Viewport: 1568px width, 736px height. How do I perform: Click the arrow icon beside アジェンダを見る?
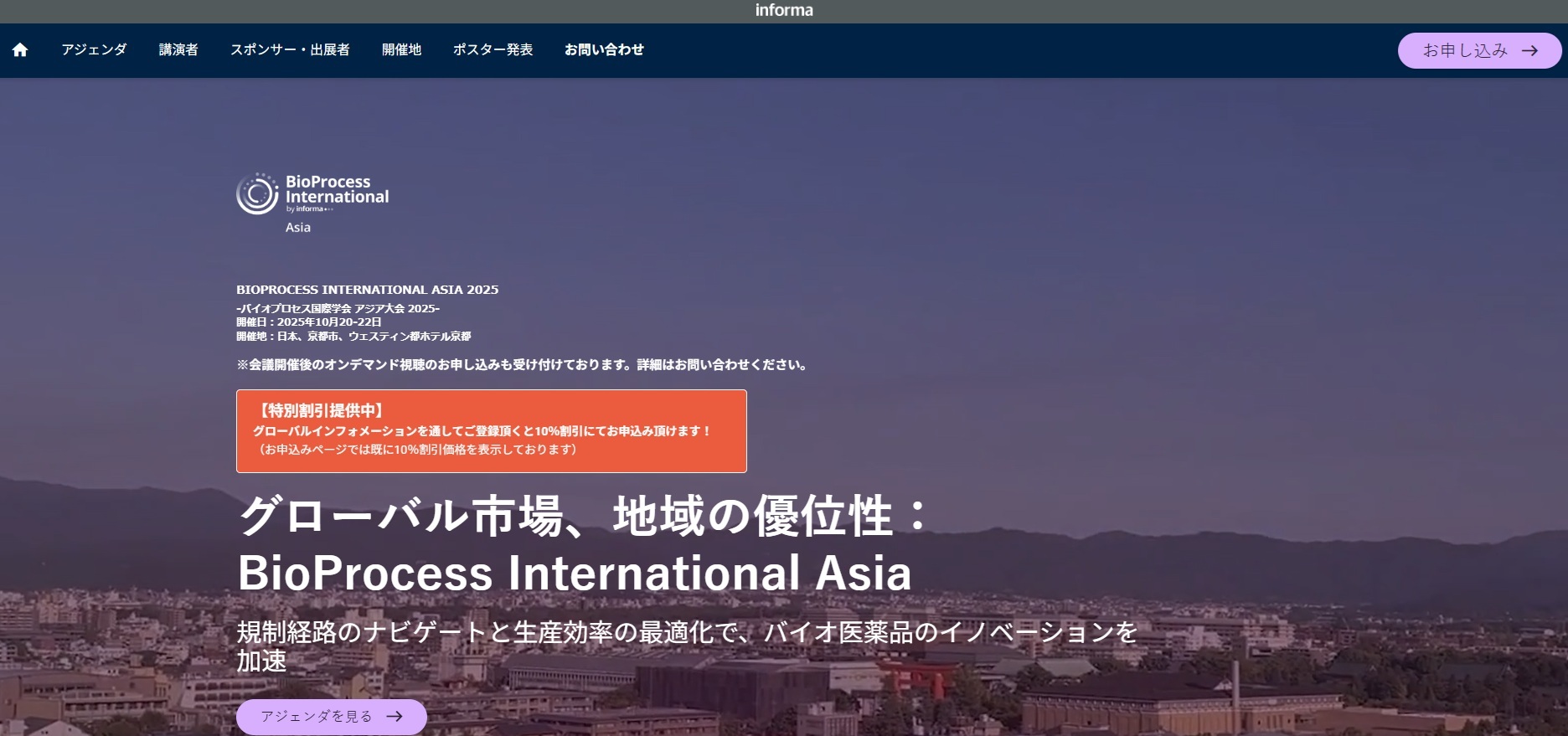click(x=395, y=717)
